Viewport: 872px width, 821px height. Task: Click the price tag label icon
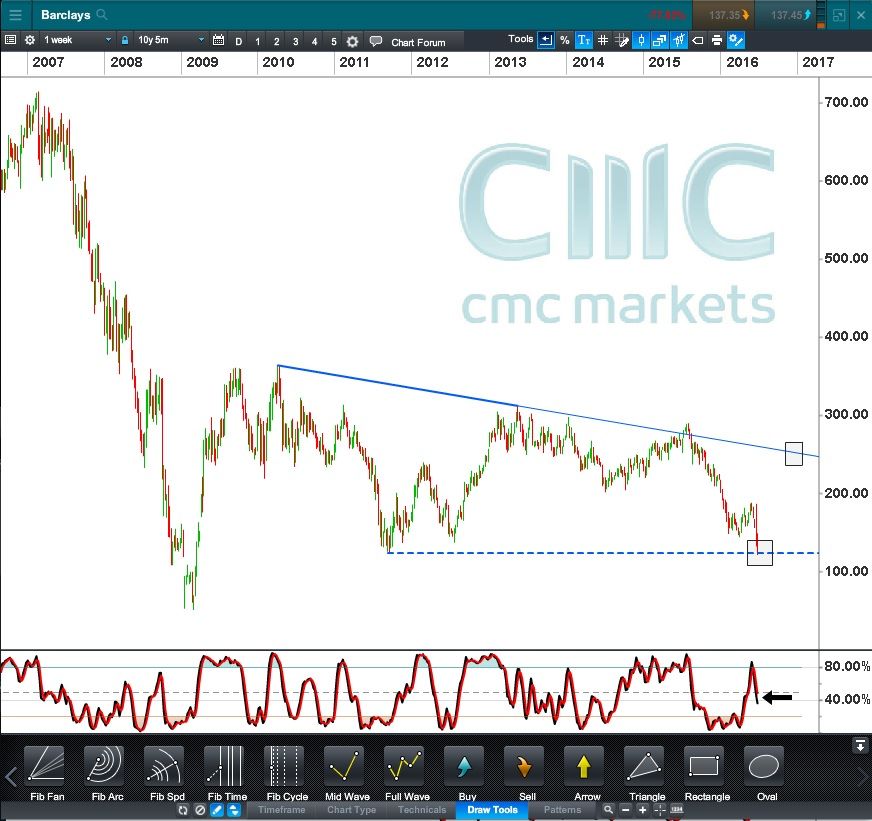pos(697,40)
